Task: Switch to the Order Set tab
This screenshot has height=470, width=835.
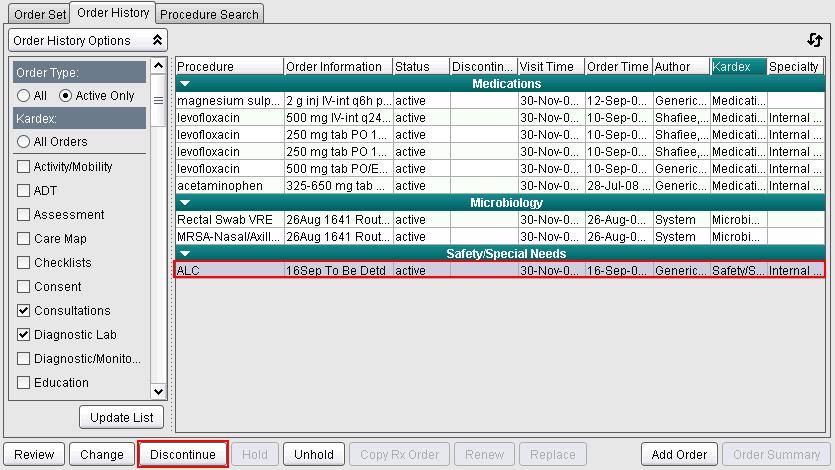Action: pos(40,14)
